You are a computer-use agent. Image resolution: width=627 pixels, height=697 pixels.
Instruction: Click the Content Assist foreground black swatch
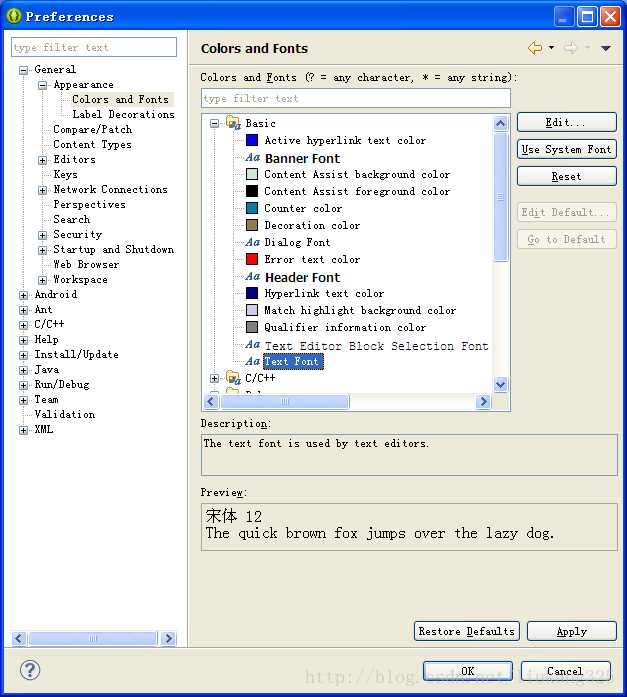tap(252, 191)
